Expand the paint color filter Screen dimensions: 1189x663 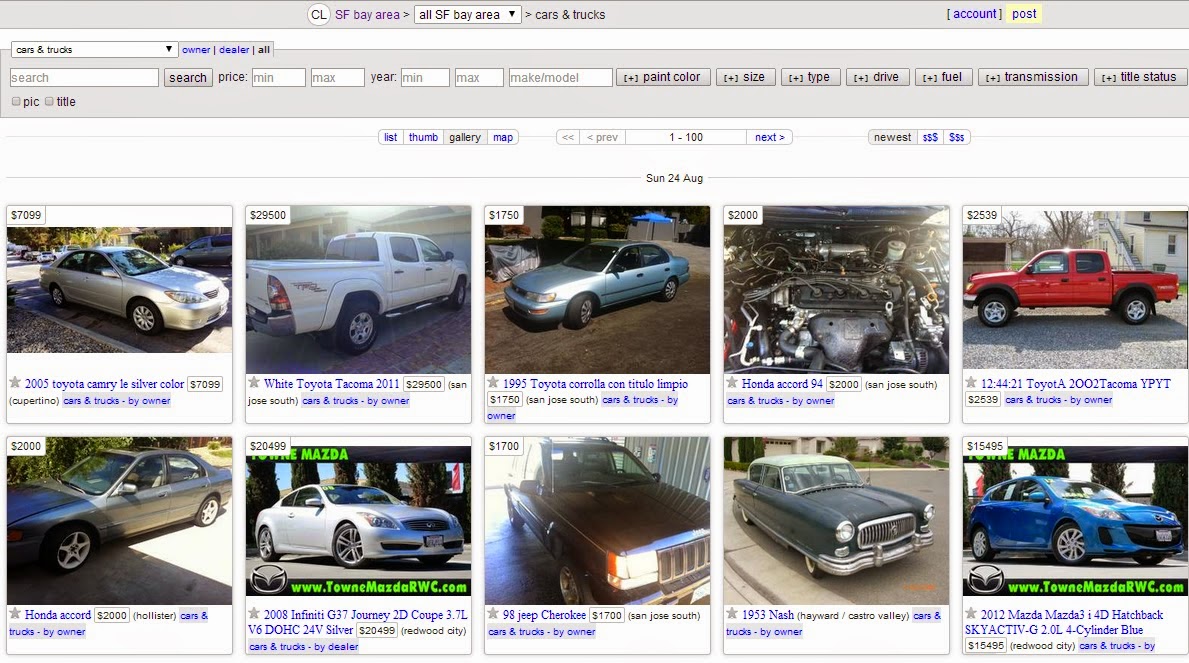(x=662, y=77)
